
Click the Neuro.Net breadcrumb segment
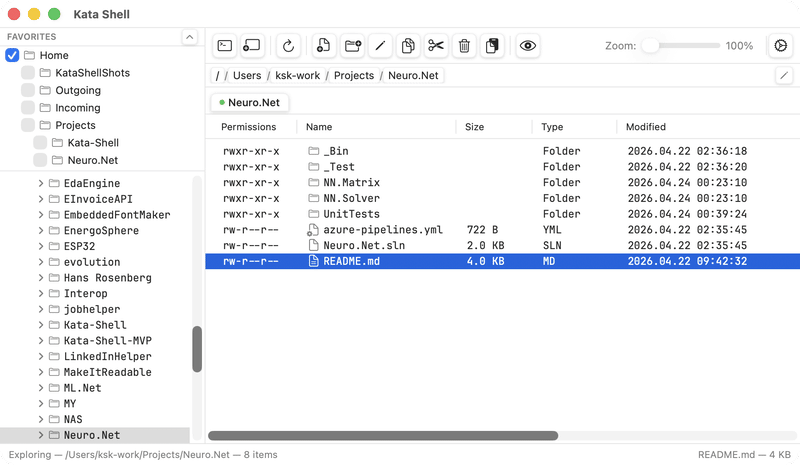413,76
